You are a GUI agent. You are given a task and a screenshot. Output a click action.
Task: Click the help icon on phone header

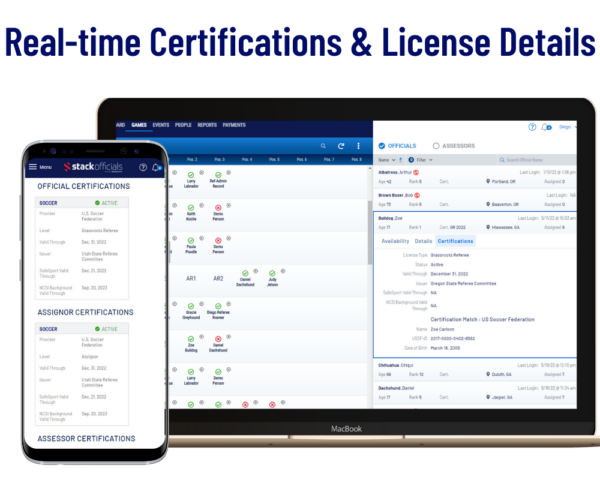point(143,167)
